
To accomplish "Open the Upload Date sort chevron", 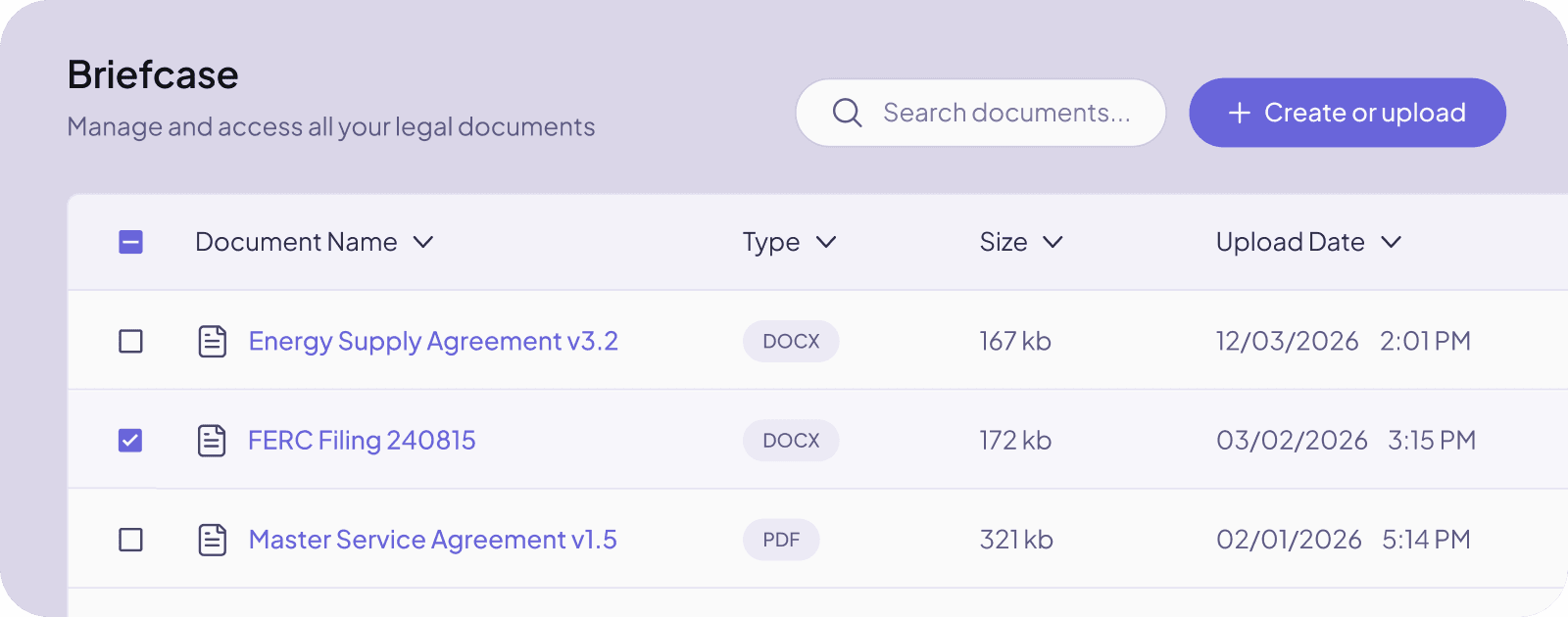I will [1392, 242].
